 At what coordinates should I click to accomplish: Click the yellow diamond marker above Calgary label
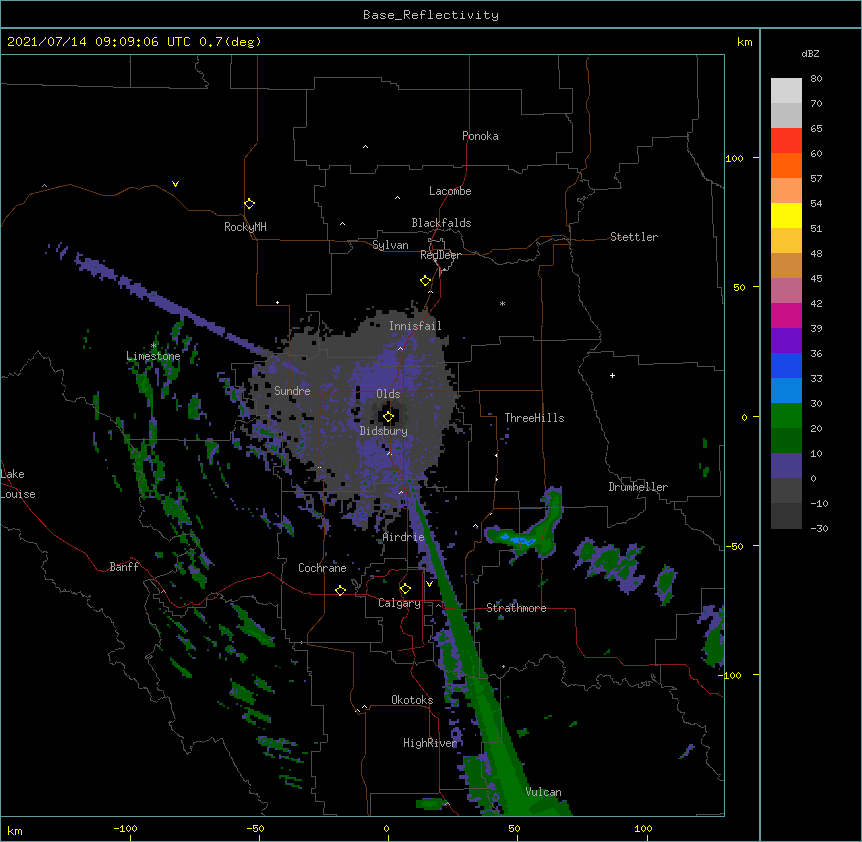405,589
